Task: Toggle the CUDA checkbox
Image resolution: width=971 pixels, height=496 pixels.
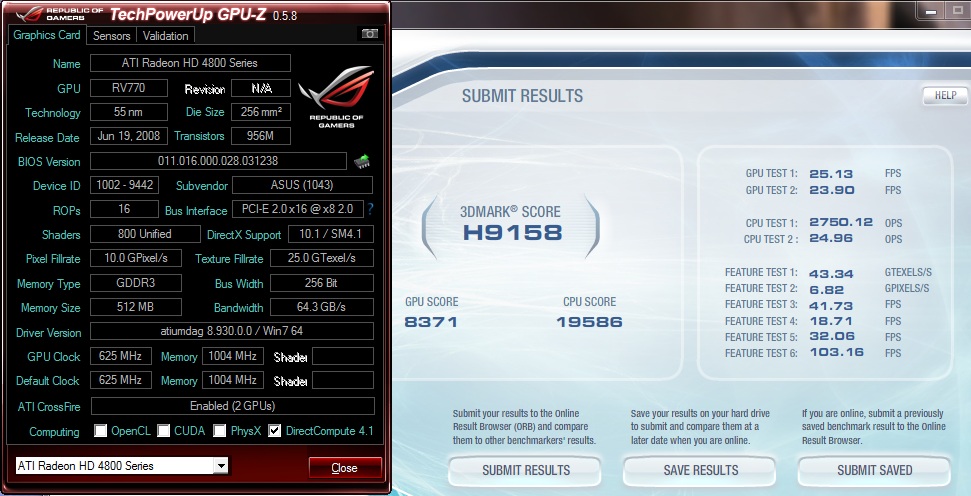Action: tap(163, 430)
